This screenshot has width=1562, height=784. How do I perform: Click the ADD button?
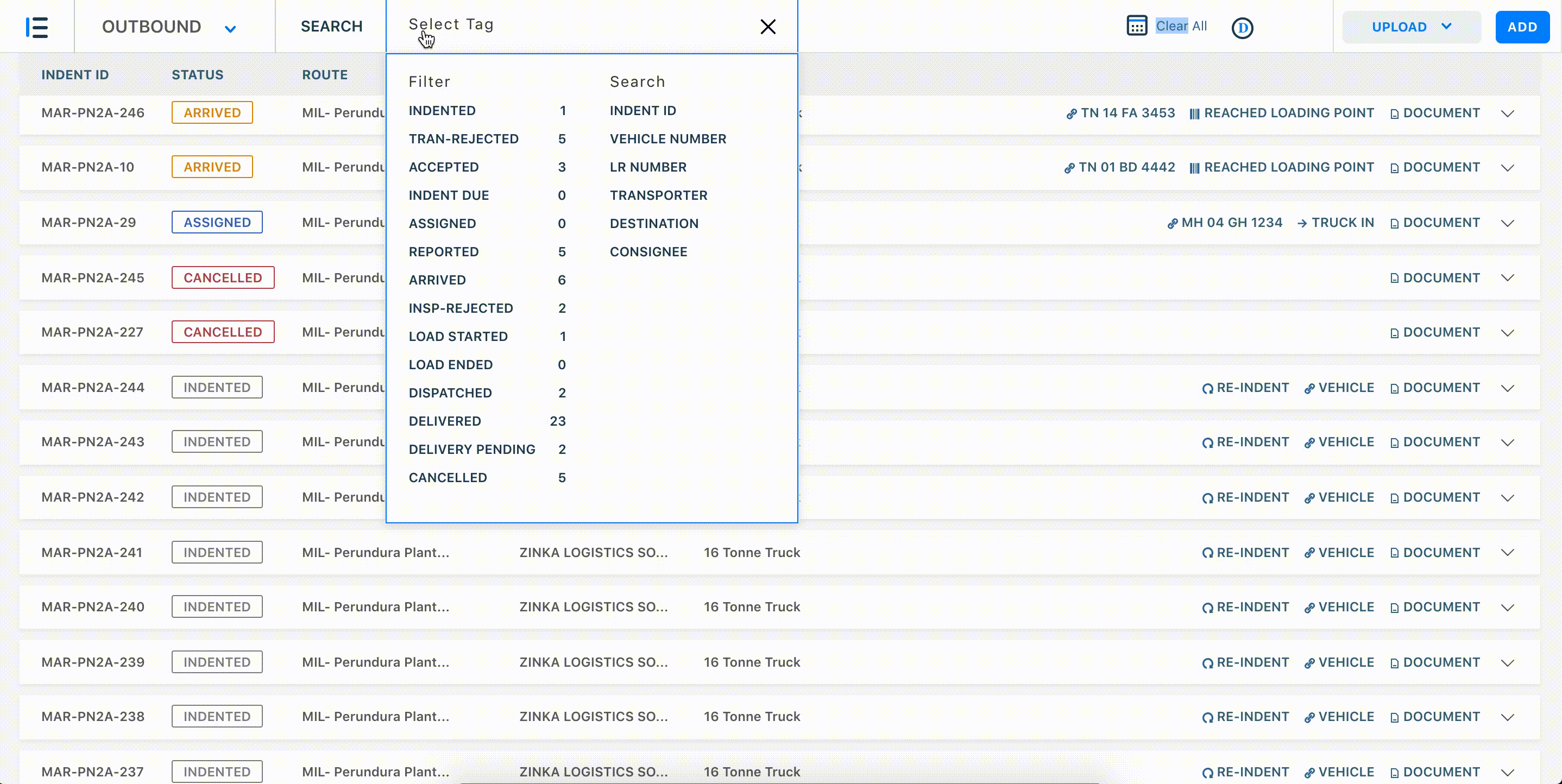[1522, 27]
